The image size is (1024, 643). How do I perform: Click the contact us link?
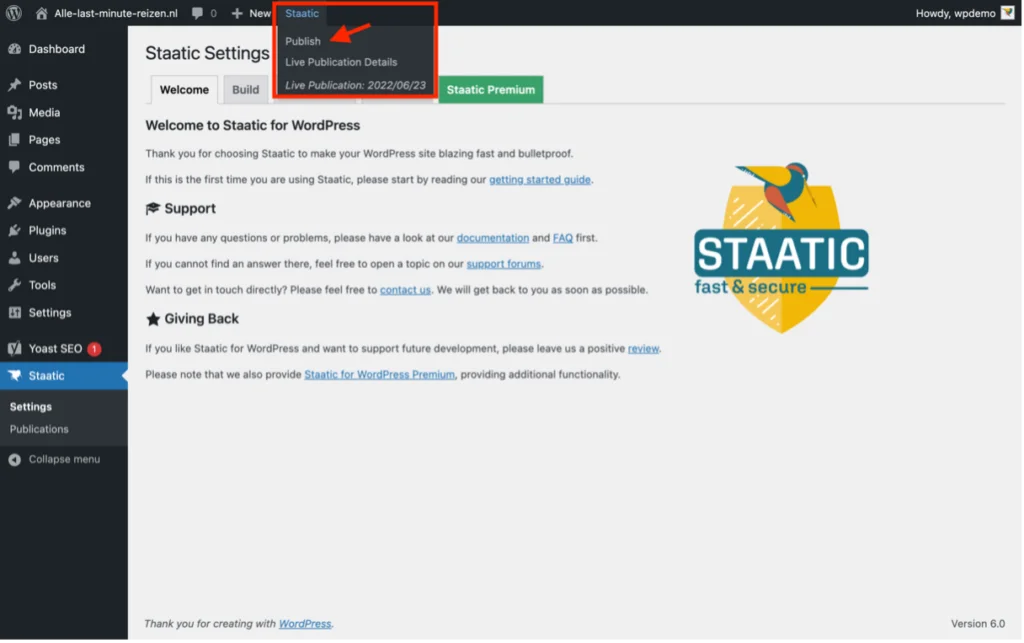coord(405,290)
